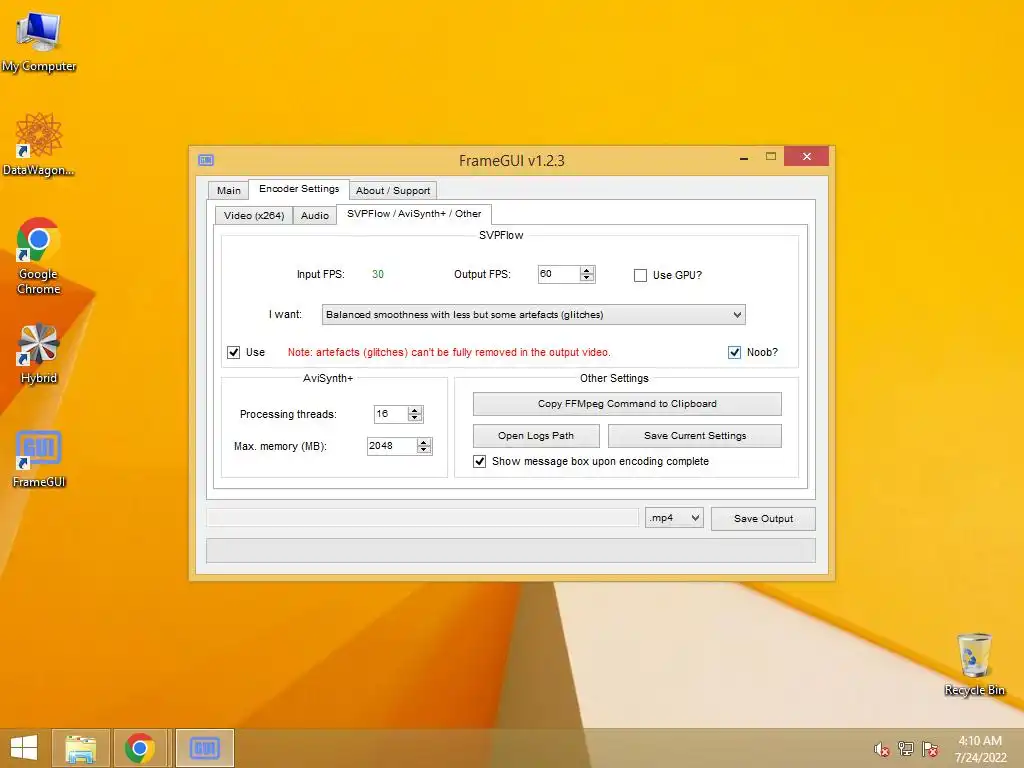Click the Save Output button
The image size is (1024, 768).
pos(763,519)
